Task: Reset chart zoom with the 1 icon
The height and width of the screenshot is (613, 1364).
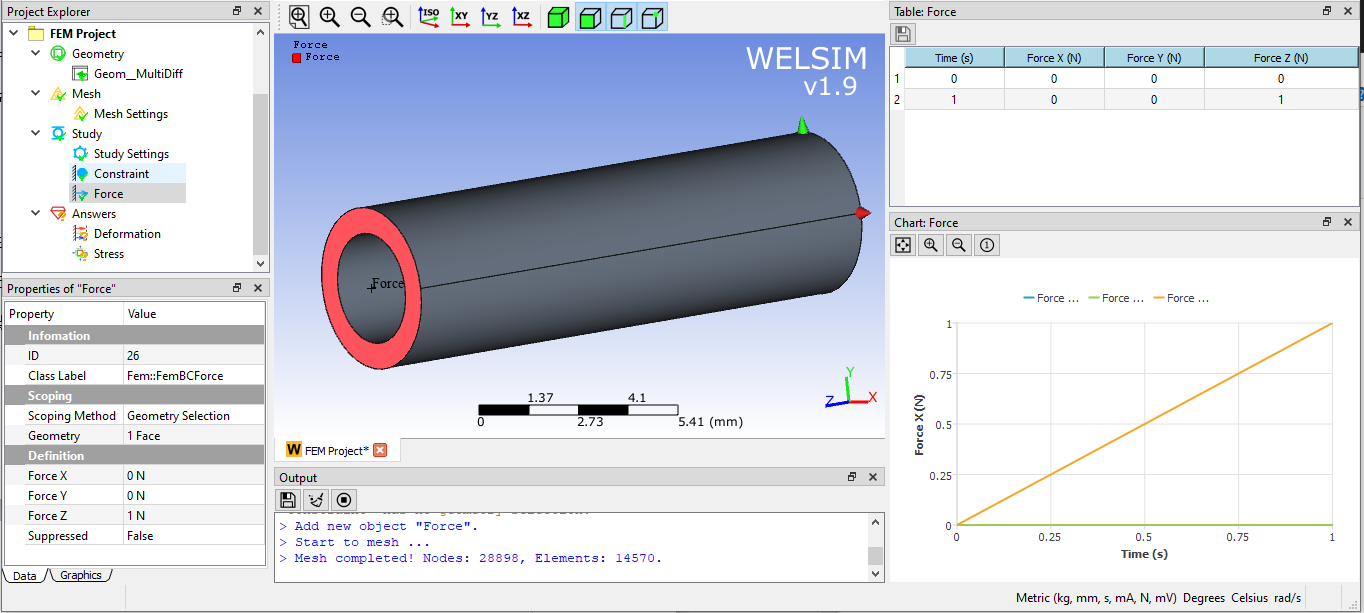Action: pyautogui.click(x=987, y=245)
